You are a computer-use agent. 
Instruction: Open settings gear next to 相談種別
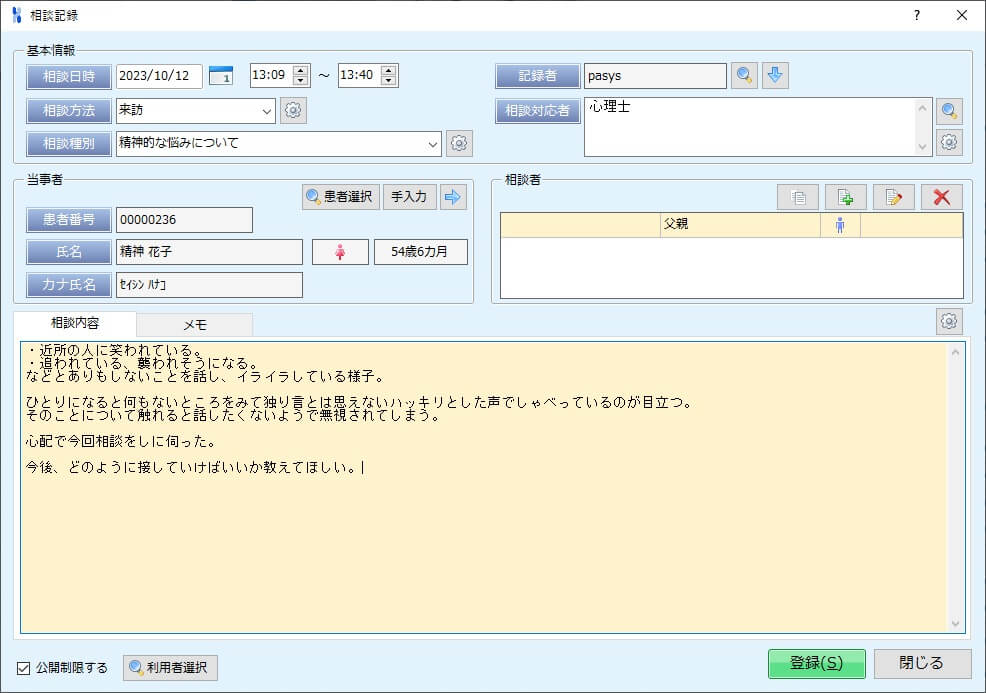click(x=459, y=143)
